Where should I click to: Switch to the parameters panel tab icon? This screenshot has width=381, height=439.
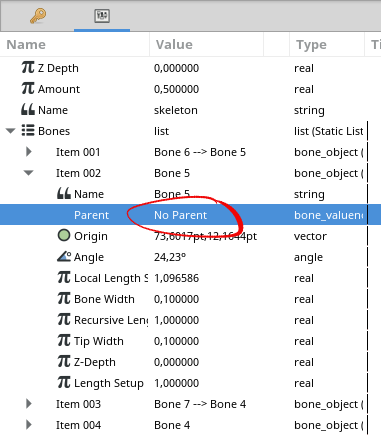pyautogui.click(x=102, y=16)
